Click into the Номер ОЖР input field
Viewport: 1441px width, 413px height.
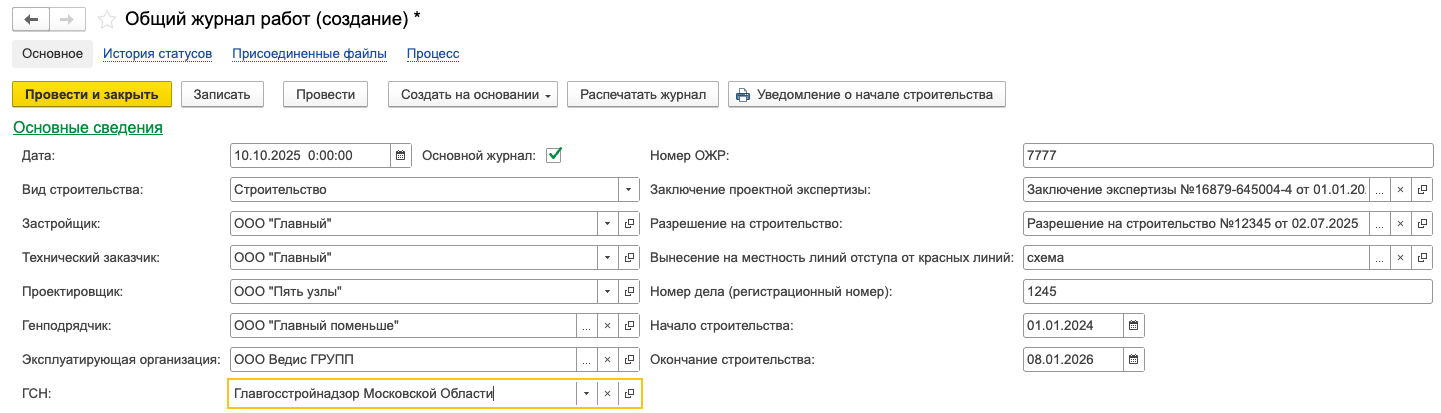[x=1228, y=156]
